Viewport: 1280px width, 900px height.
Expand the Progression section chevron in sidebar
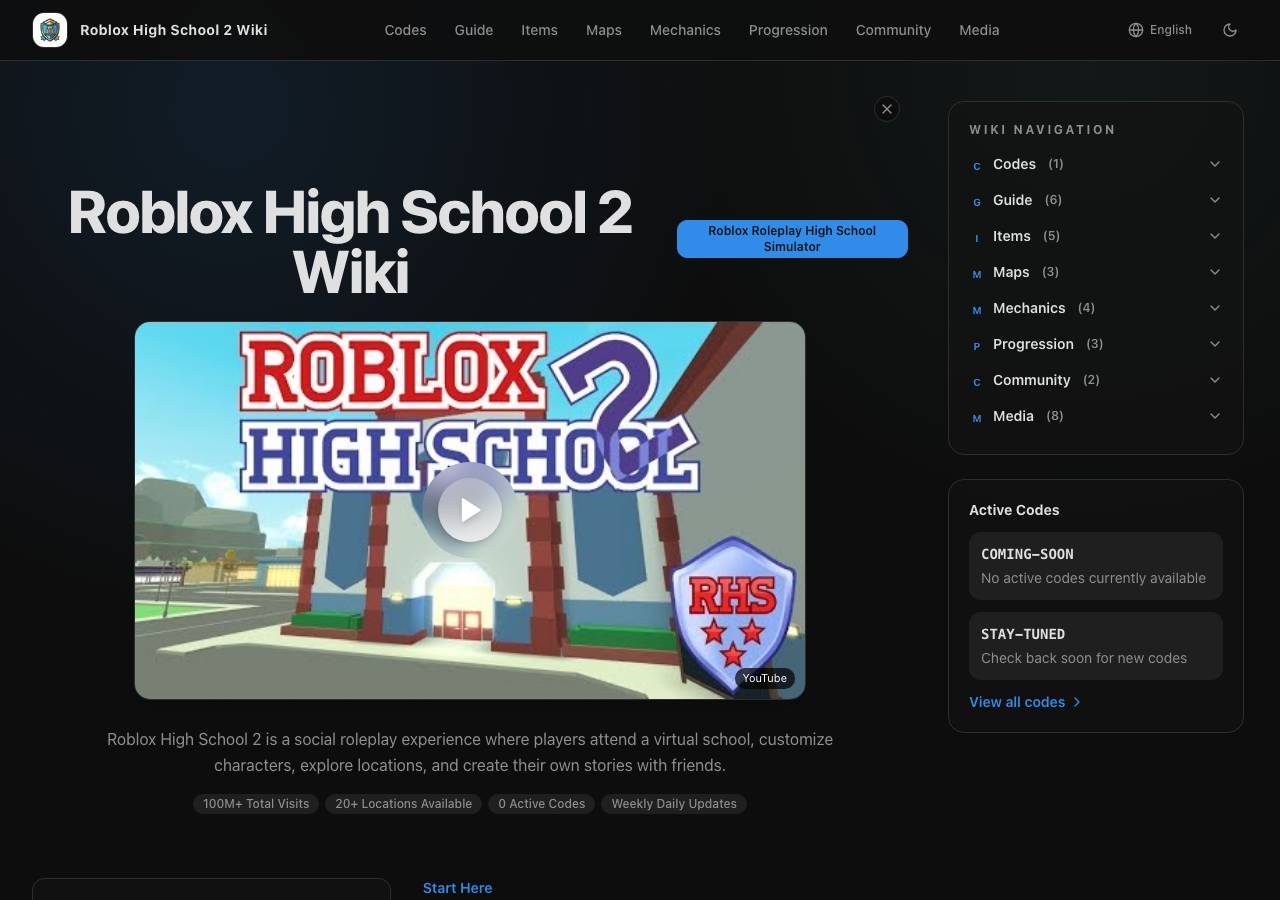(1215, 344)
